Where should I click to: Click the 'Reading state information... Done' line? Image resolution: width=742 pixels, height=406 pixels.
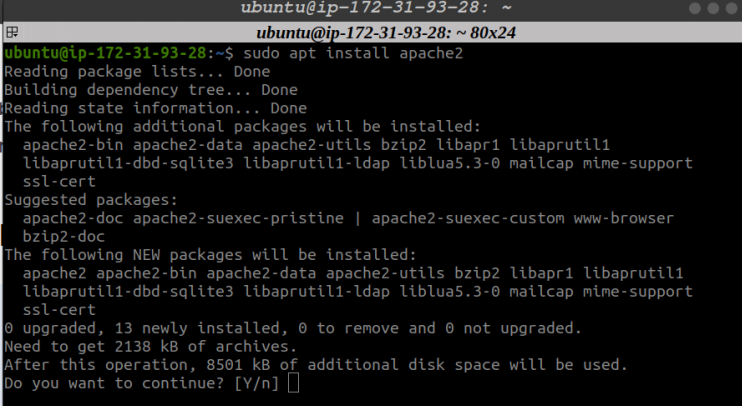[155, 108]
